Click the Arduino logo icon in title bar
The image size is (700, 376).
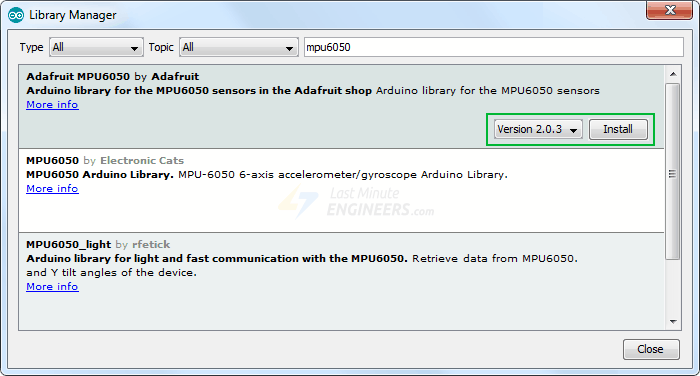[16, 15]
